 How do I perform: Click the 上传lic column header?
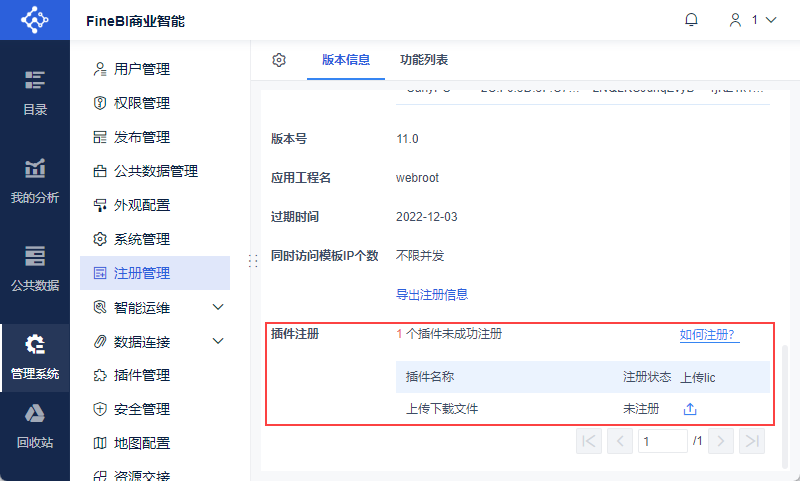pos(698,377)
